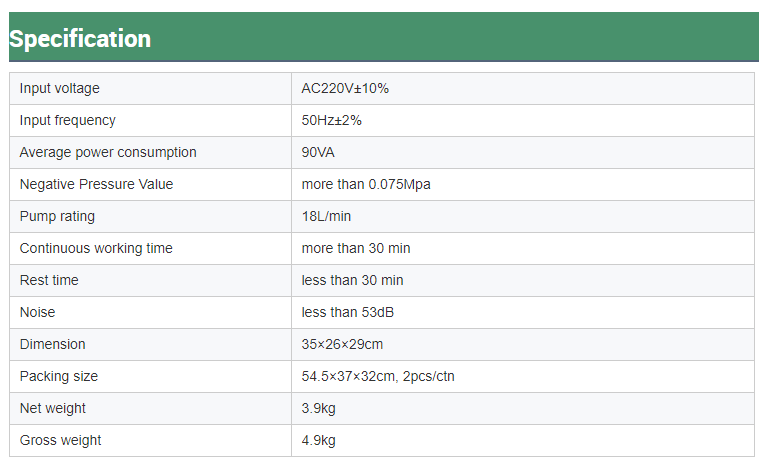Image resolution: width=770 pixels, height=464 pixels.
Task: Select the Input frequency label
Action: (x=68, y=120)
